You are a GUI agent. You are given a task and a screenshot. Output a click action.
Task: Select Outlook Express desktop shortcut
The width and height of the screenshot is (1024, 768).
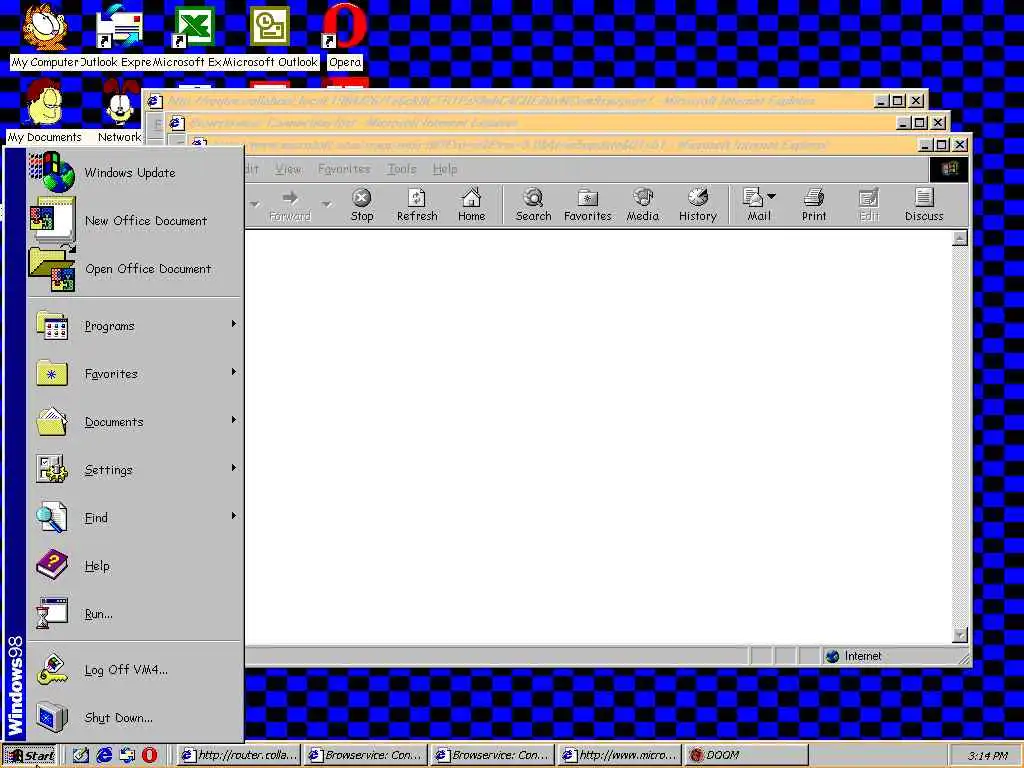coord(118,36)
